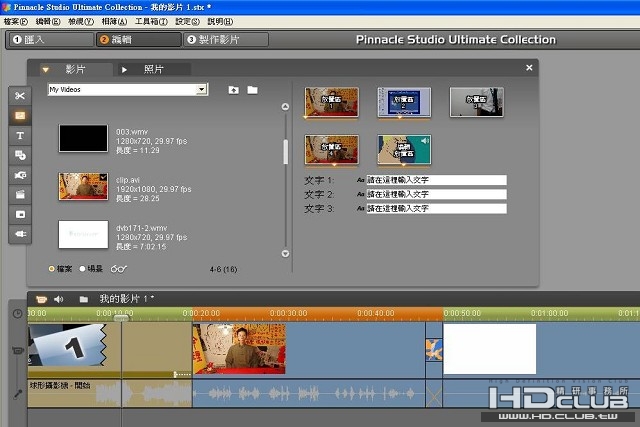Select the 場景 (Scenes) radio button
Image resolution: width=640 pixels, height=427 pixels.
82,269
